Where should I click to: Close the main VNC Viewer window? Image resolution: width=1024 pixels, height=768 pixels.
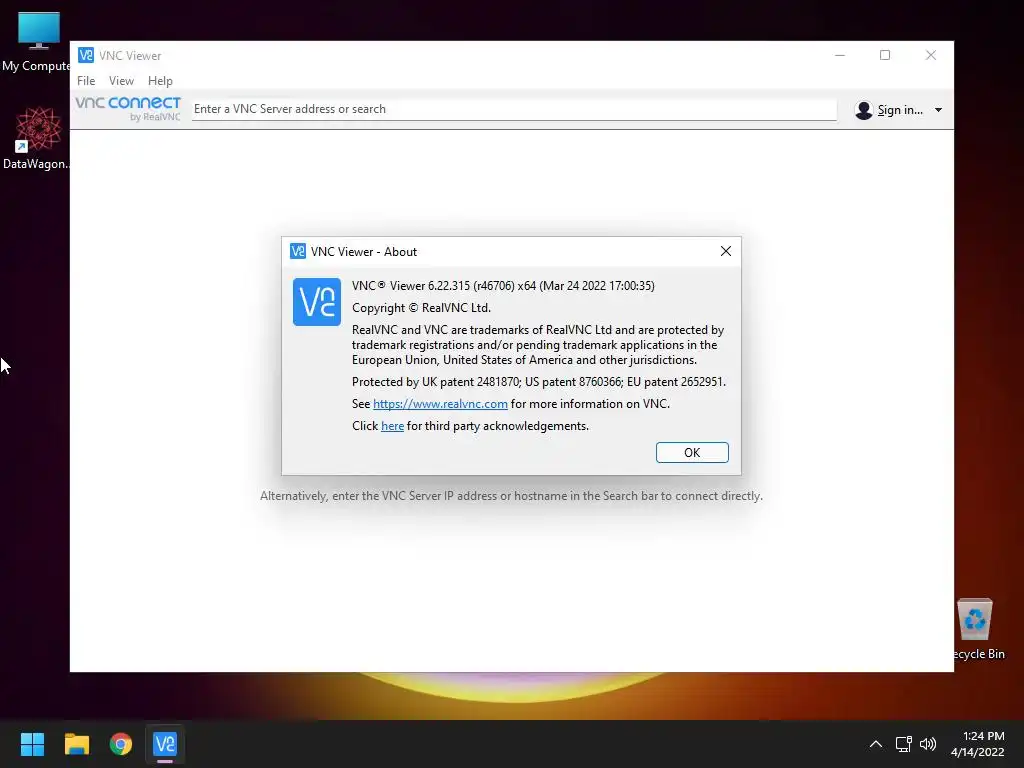point(931,56)
